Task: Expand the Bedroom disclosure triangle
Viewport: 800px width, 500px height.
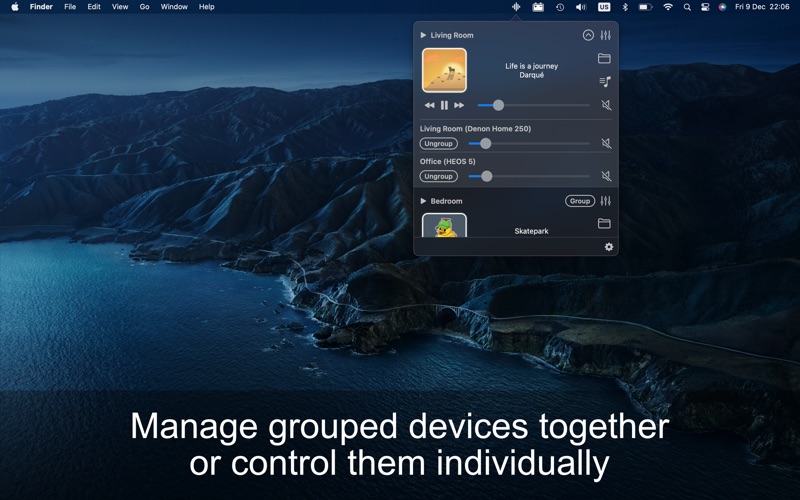Action: (x=423, y=201)
